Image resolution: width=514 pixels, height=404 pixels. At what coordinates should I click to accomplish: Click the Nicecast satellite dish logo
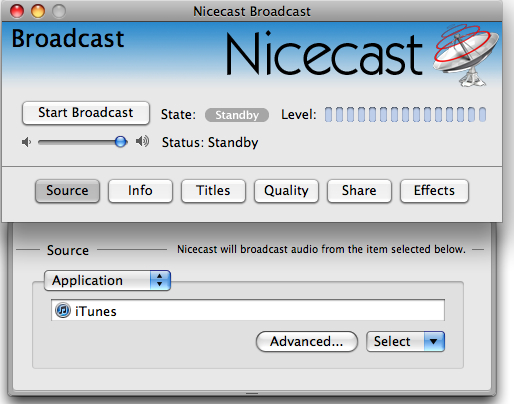click(x=466, y=55)
